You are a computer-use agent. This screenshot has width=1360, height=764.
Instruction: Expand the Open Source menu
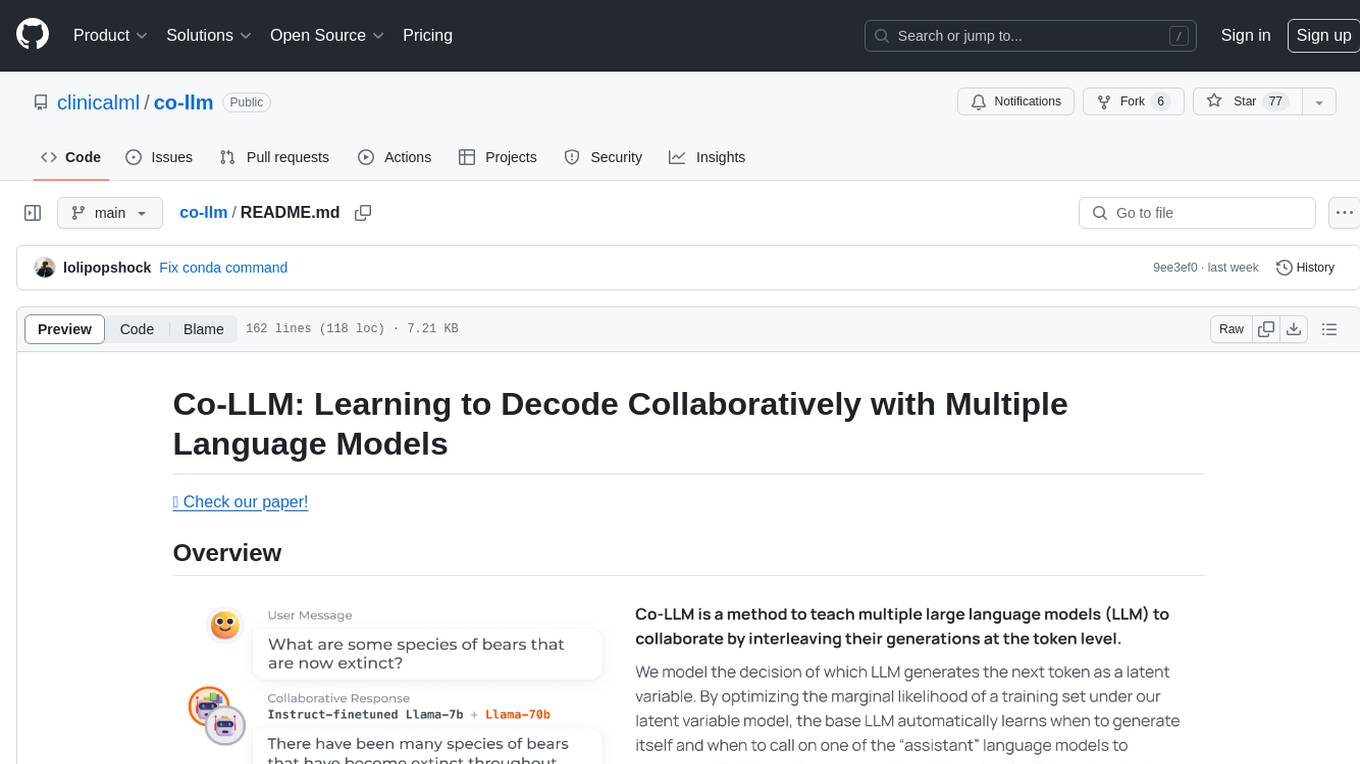(327, 35)
